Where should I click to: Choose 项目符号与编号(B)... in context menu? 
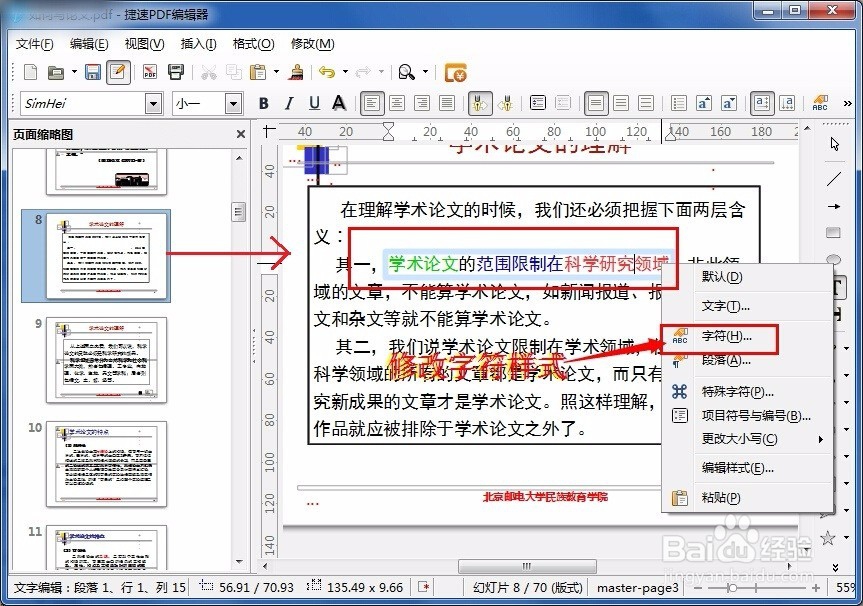[x=747, y=416]
